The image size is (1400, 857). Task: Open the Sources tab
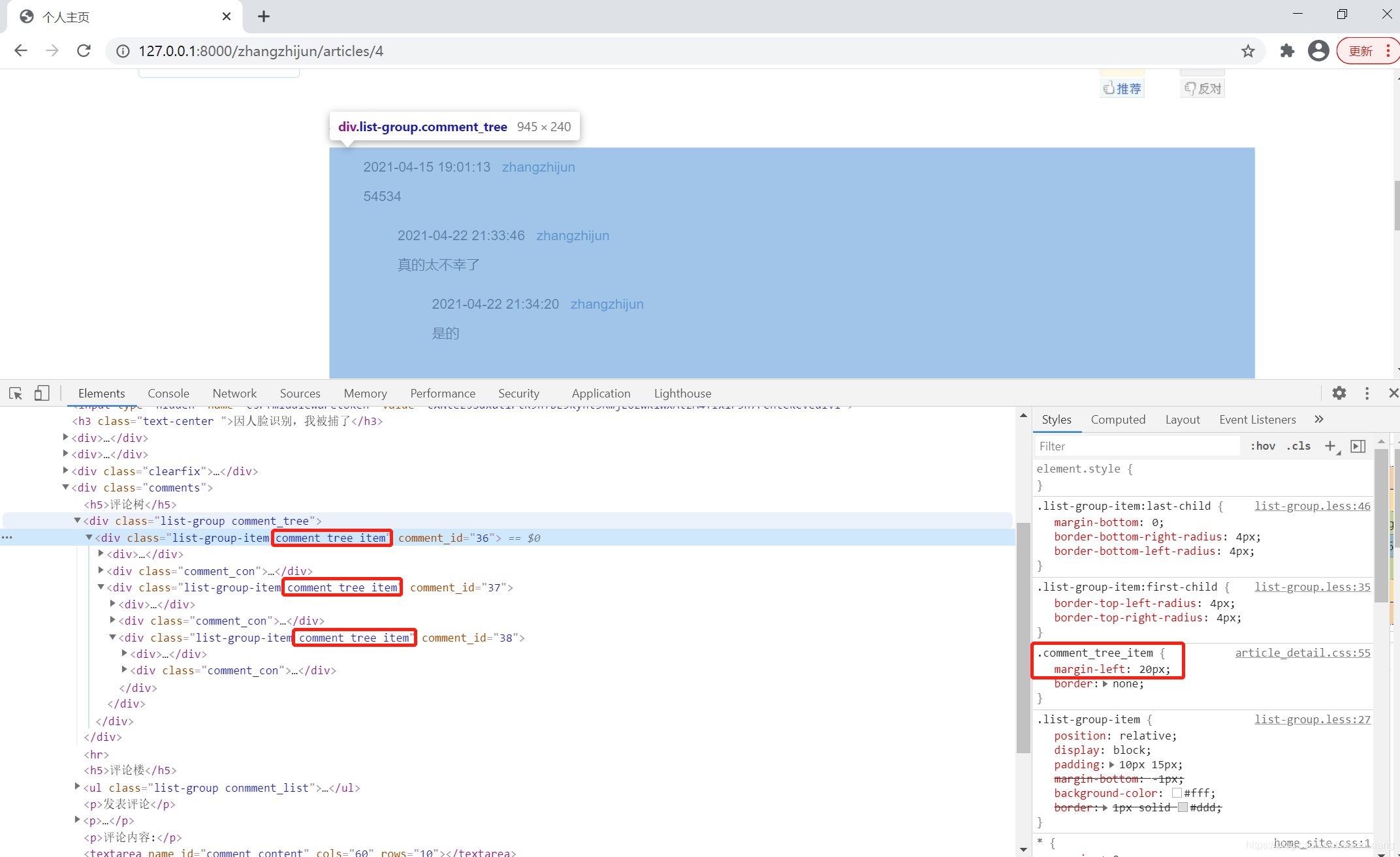click(300, 393)
